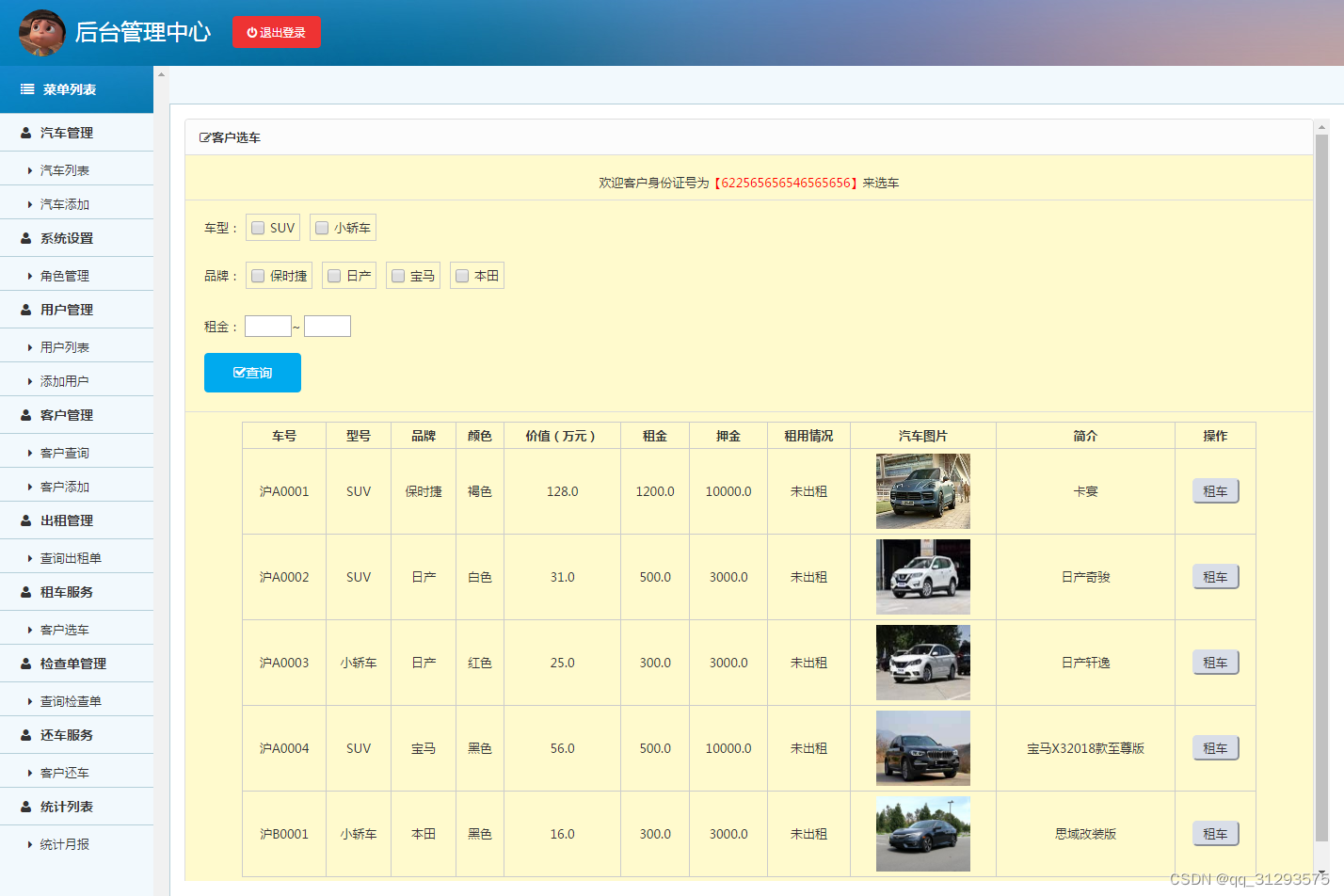Click the menu list hamburger icon

point(27,89)
